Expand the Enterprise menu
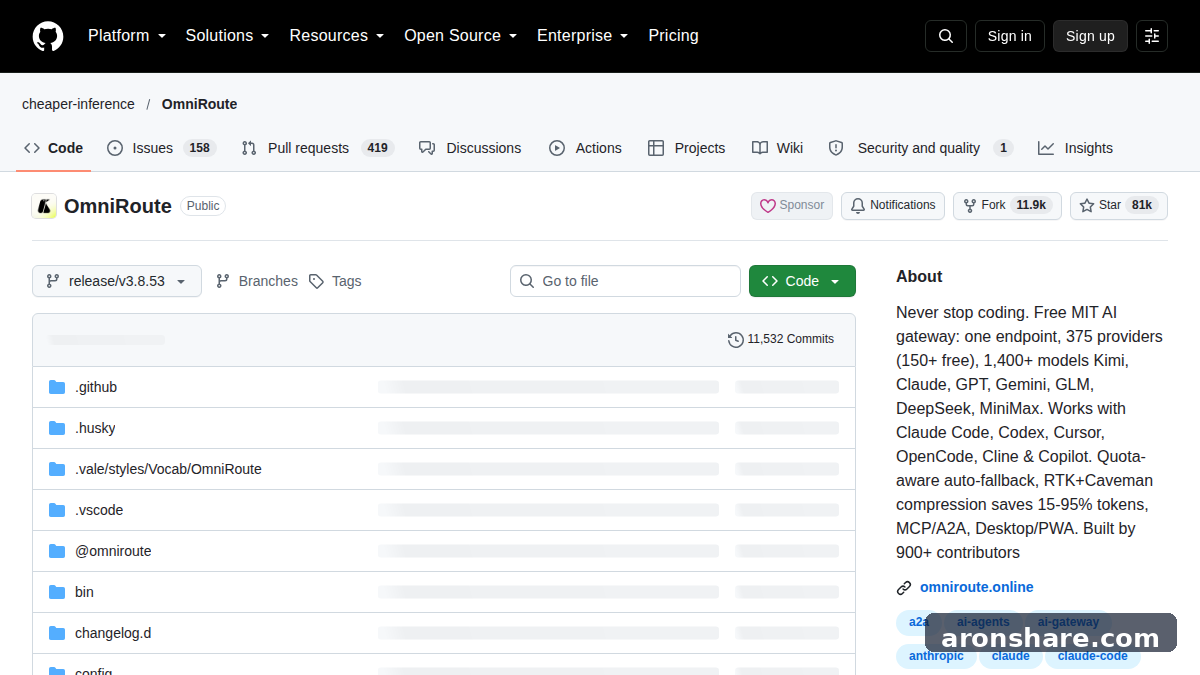The image size is (1200, 675). point(583,35)
